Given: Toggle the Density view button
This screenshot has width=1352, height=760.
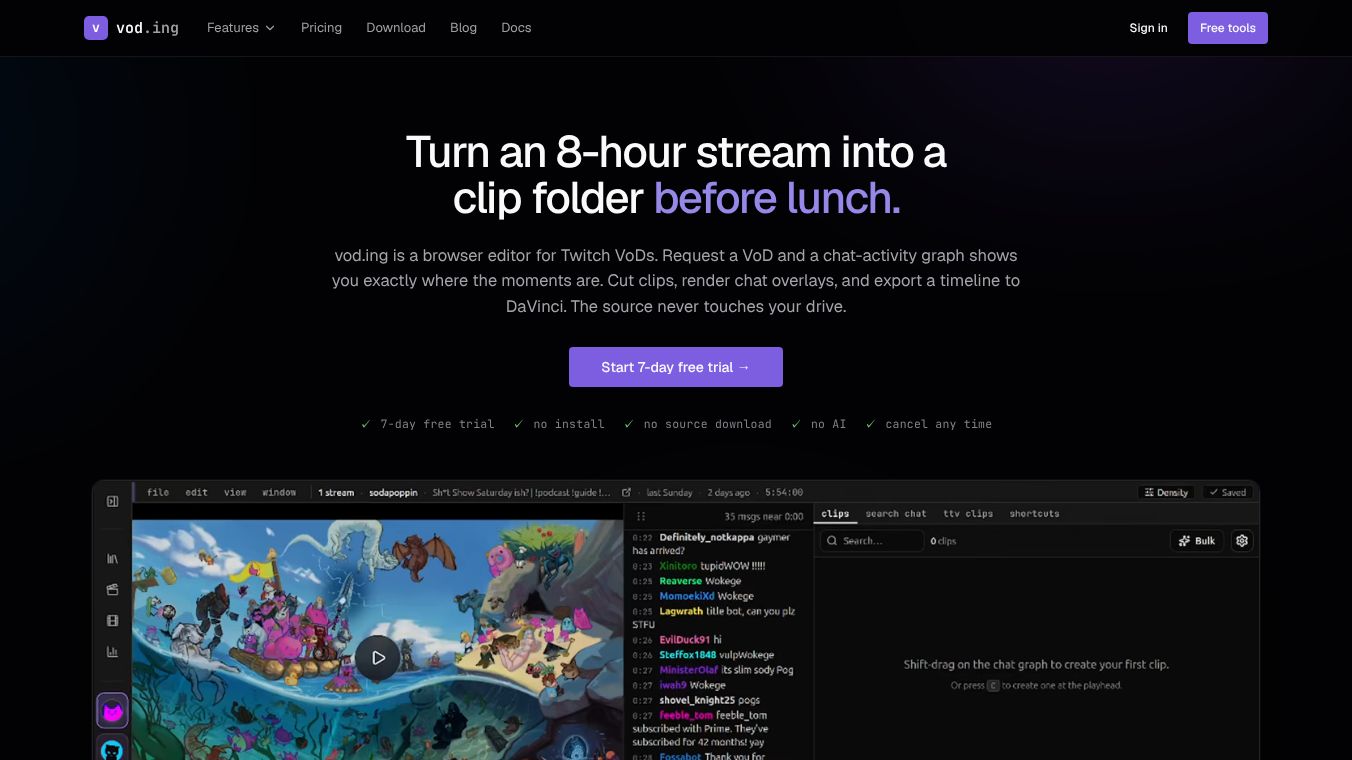Looking at the screenshot, I should point(1166,493).
